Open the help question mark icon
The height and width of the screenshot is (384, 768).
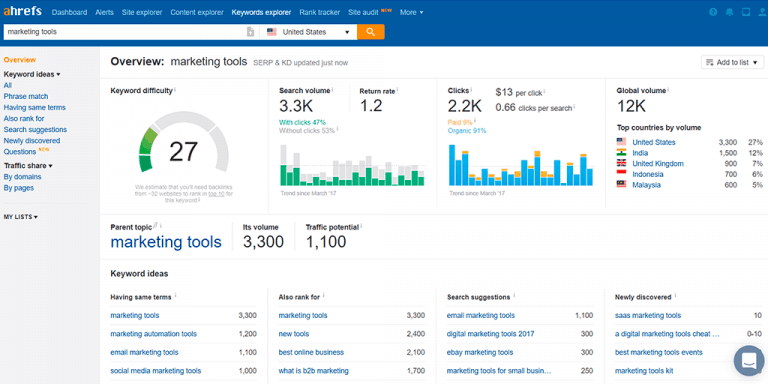coord(713,12)
